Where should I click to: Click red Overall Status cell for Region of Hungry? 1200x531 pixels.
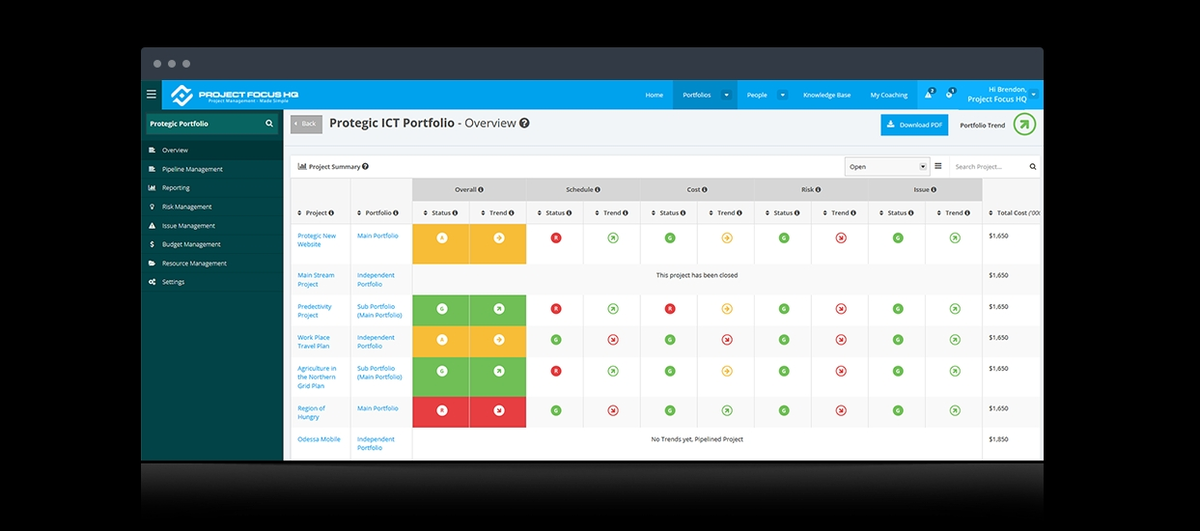[x=441, y=412]
